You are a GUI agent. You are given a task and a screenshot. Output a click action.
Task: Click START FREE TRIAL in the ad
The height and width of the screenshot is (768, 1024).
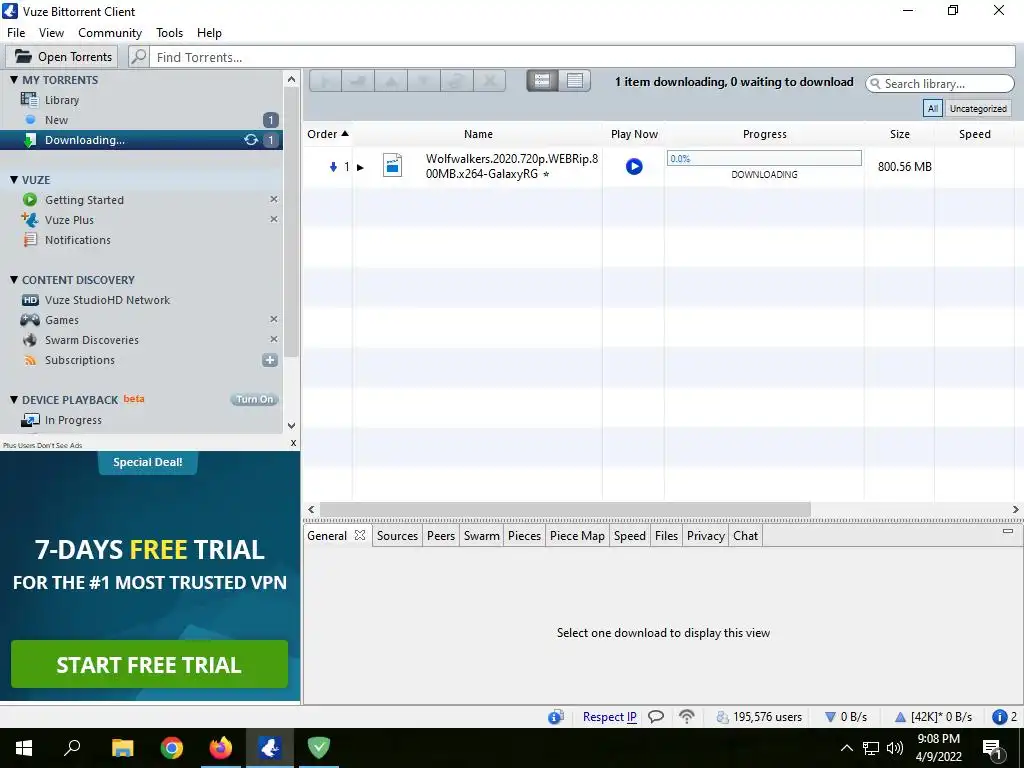[149, 664]
